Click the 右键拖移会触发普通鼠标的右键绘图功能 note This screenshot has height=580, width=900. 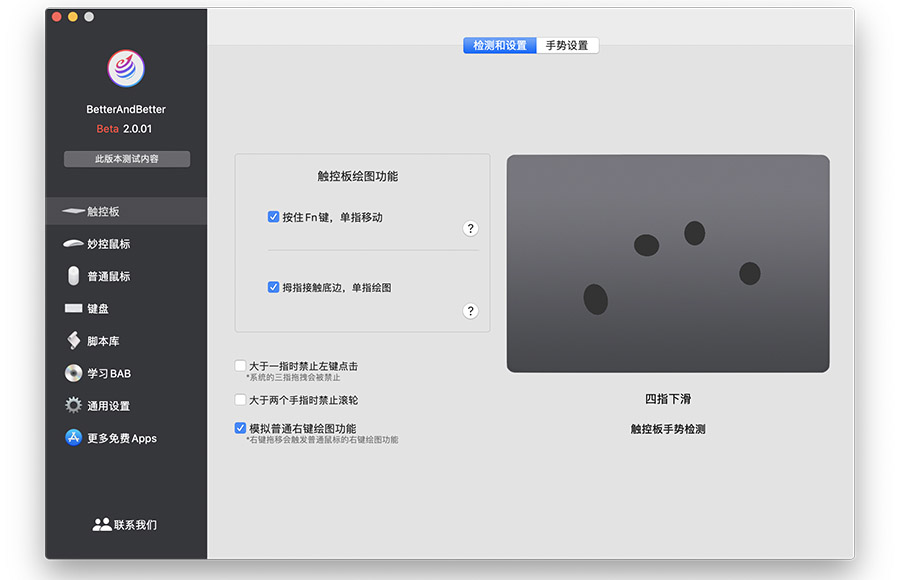pyautogui.click(x=322, y=440)
